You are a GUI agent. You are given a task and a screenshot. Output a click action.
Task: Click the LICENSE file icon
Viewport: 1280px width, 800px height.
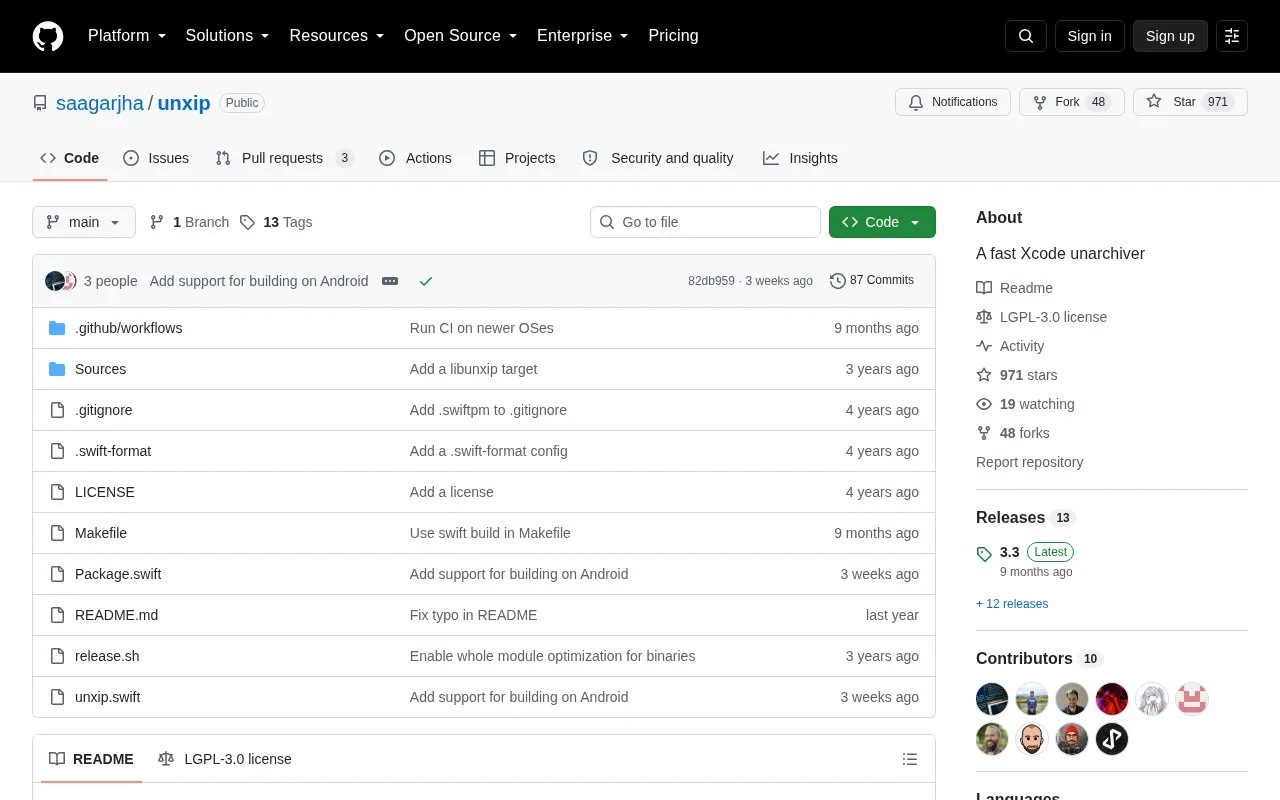coord(57,492)
